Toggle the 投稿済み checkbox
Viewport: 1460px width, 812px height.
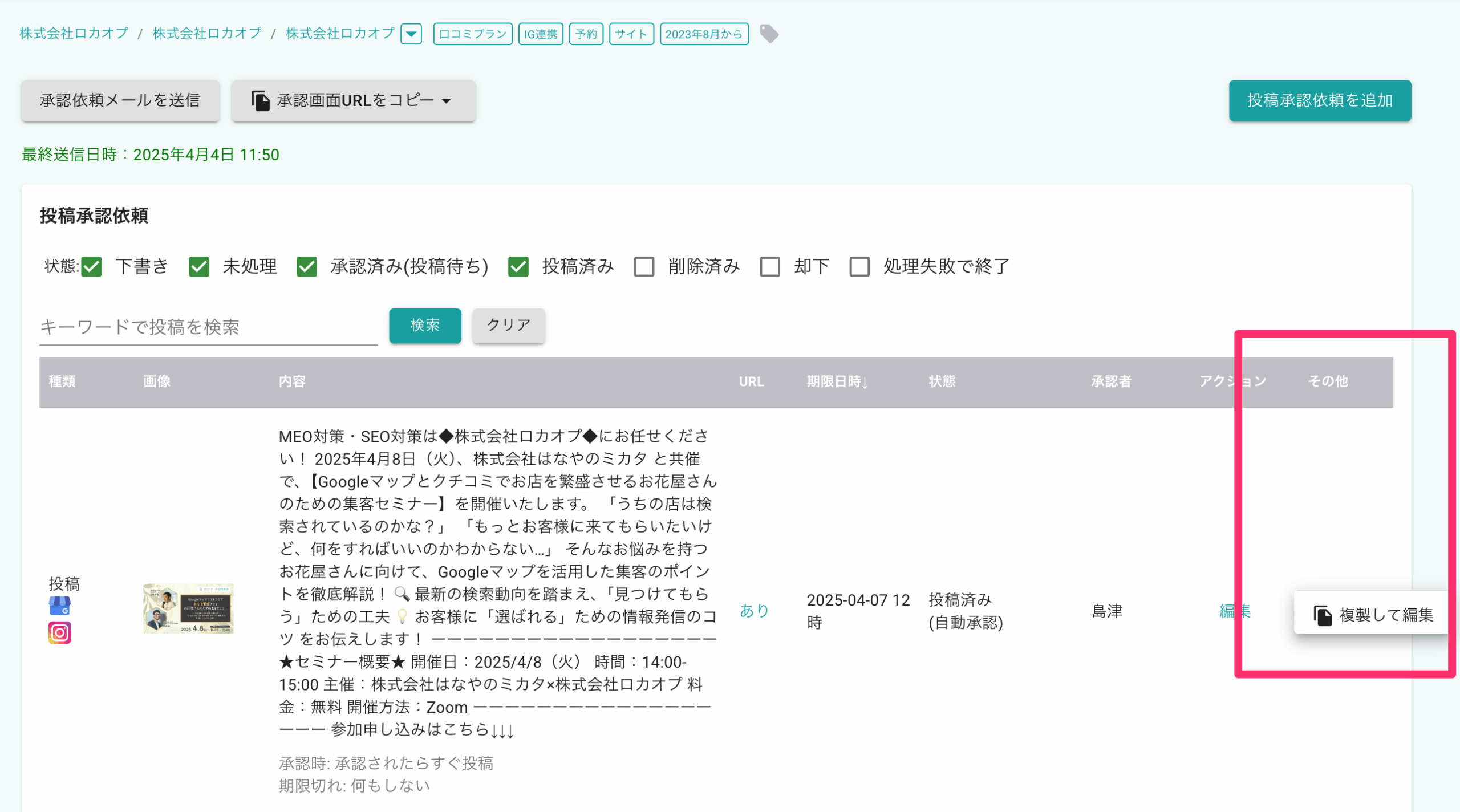click(518, 266)
